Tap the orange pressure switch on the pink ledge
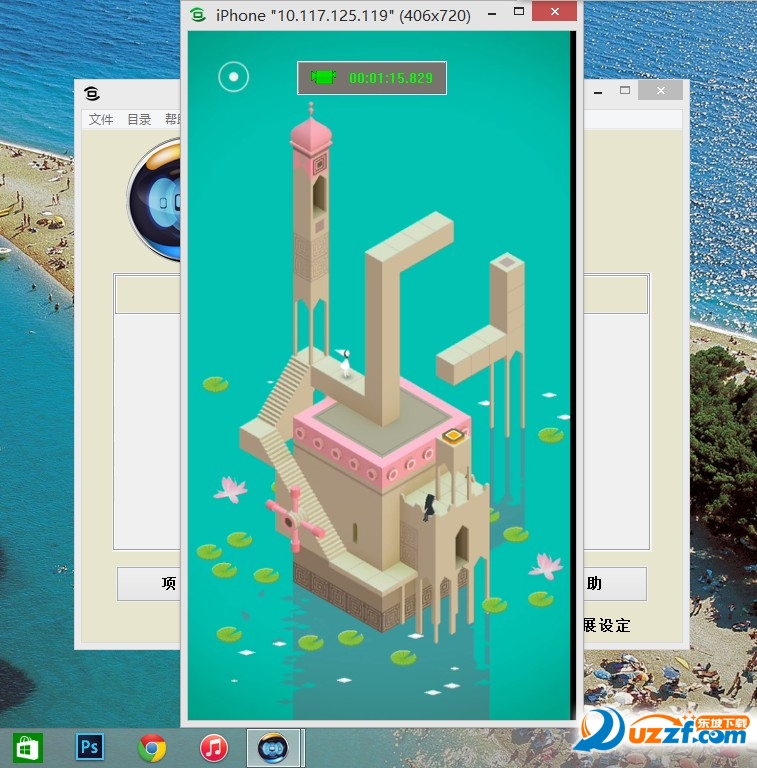The width and height of the screenshot is (757, 768). tap(453, 435)
